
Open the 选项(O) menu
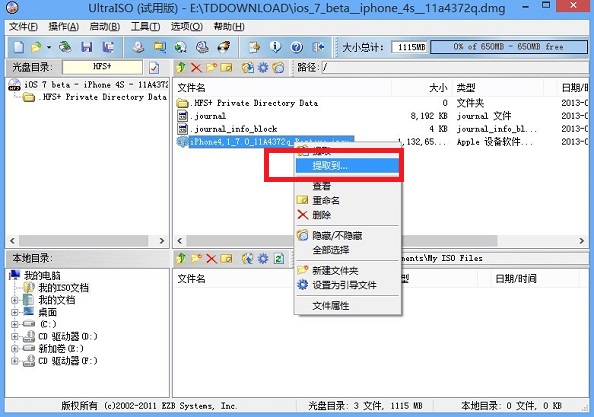pos(187,27)
